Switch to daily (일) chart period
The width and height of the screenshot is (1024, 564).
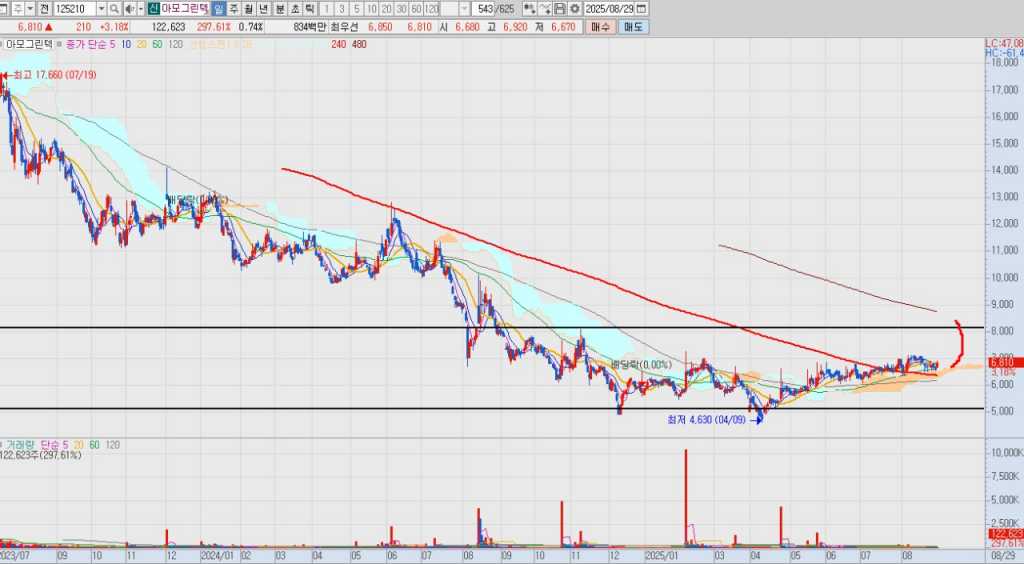(x=219, y=9)
